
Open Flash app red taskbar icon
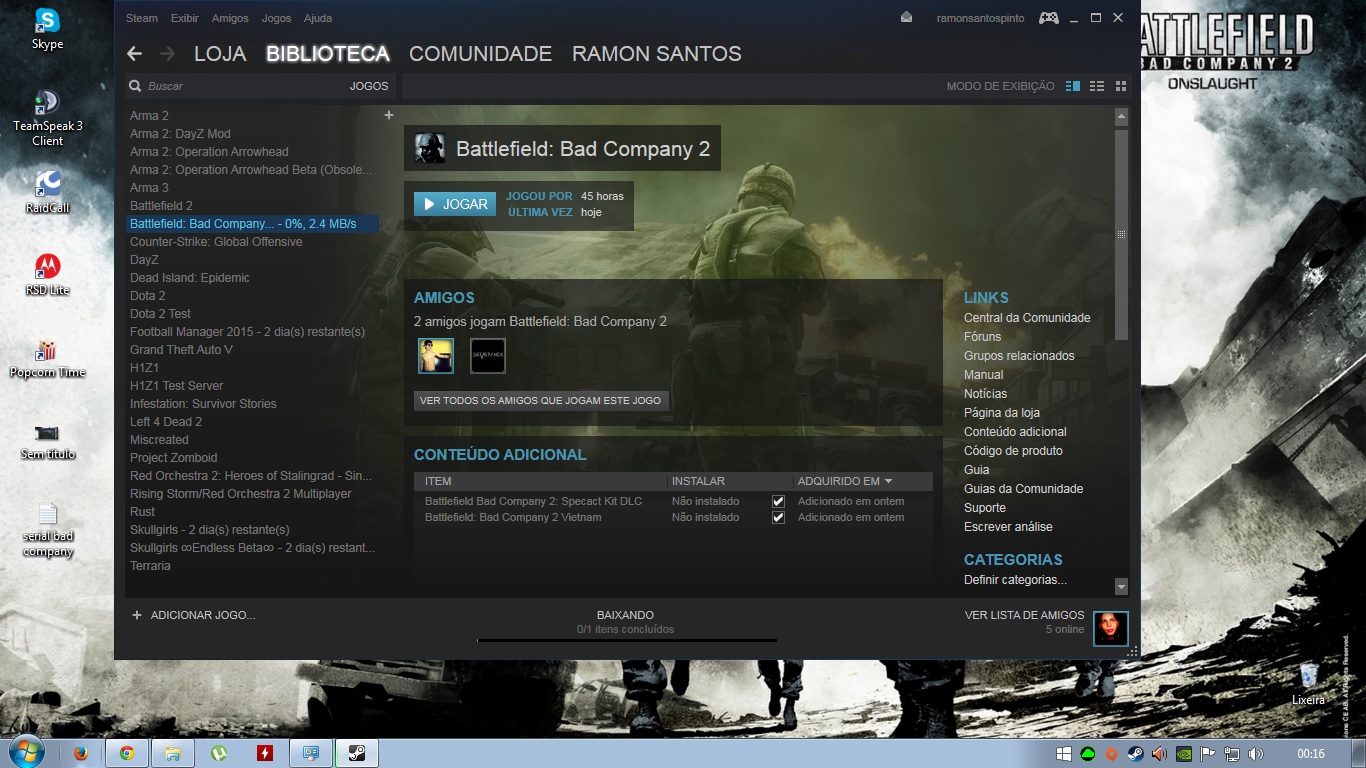(265, 753)
